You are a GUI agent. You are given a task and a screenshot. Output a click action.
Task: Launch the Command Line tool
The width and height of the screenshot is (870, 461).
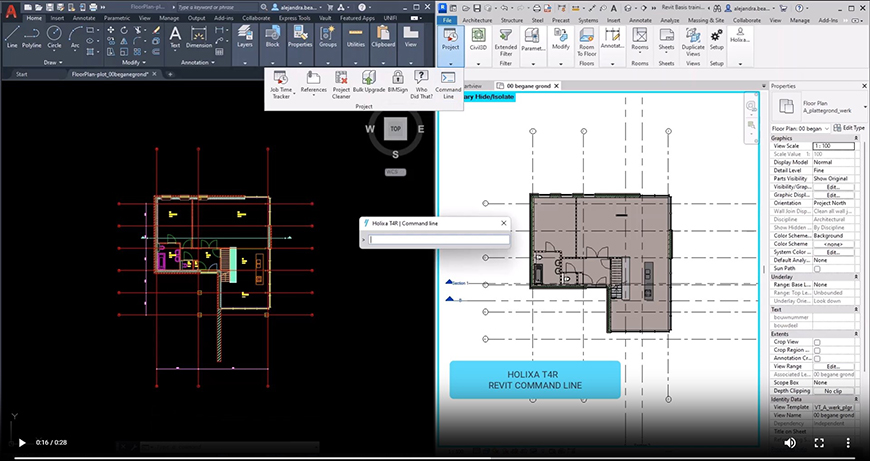tap(448, 85)
